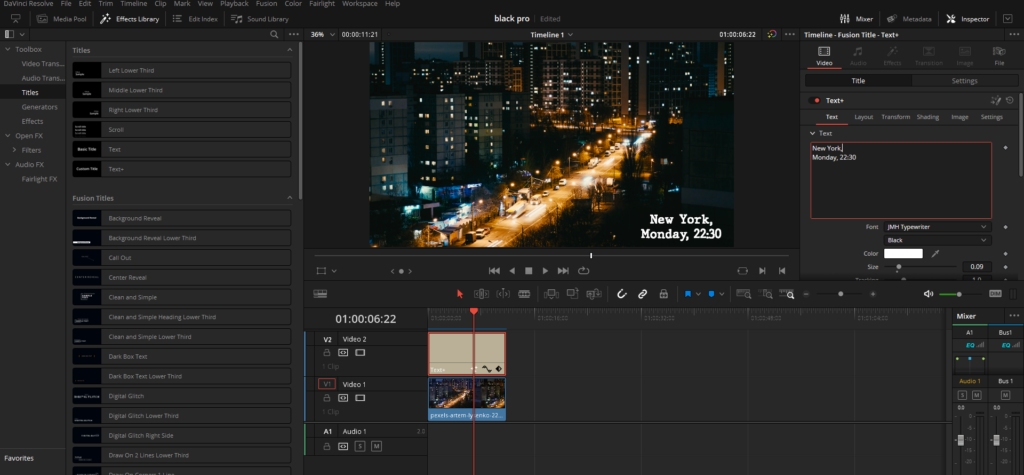
Task: Open the Sound Library panel
Action: click(259, 19)
